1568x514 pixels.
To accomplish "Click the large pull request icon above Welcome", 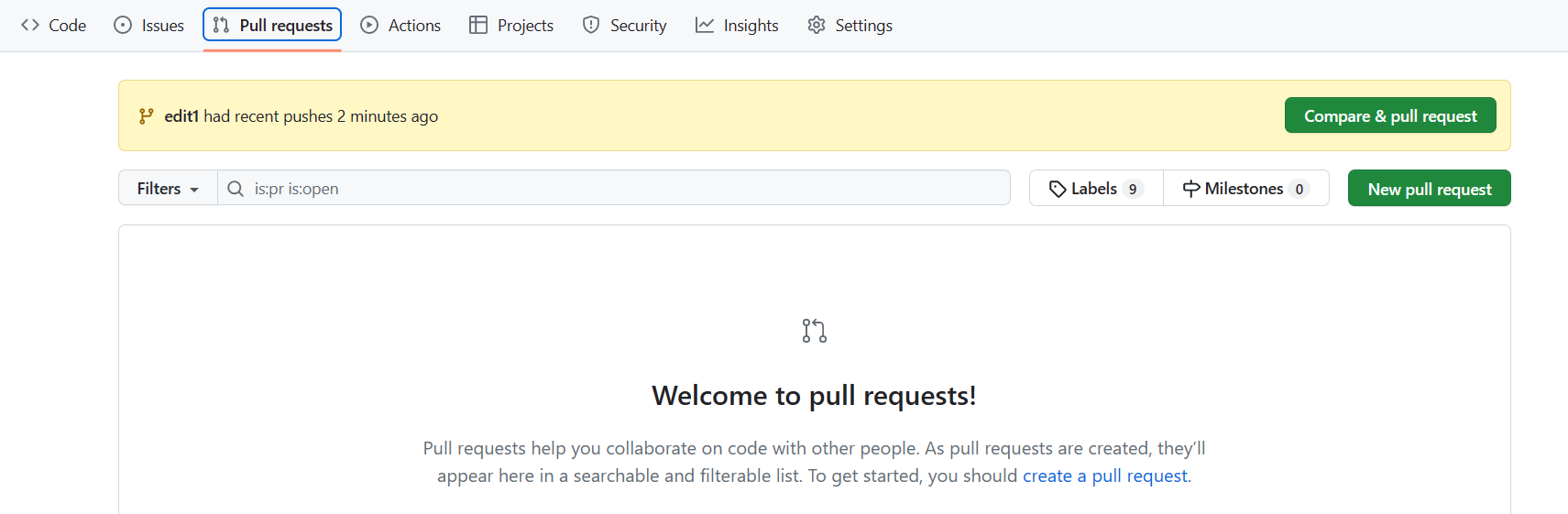I will tap(814, 331).
